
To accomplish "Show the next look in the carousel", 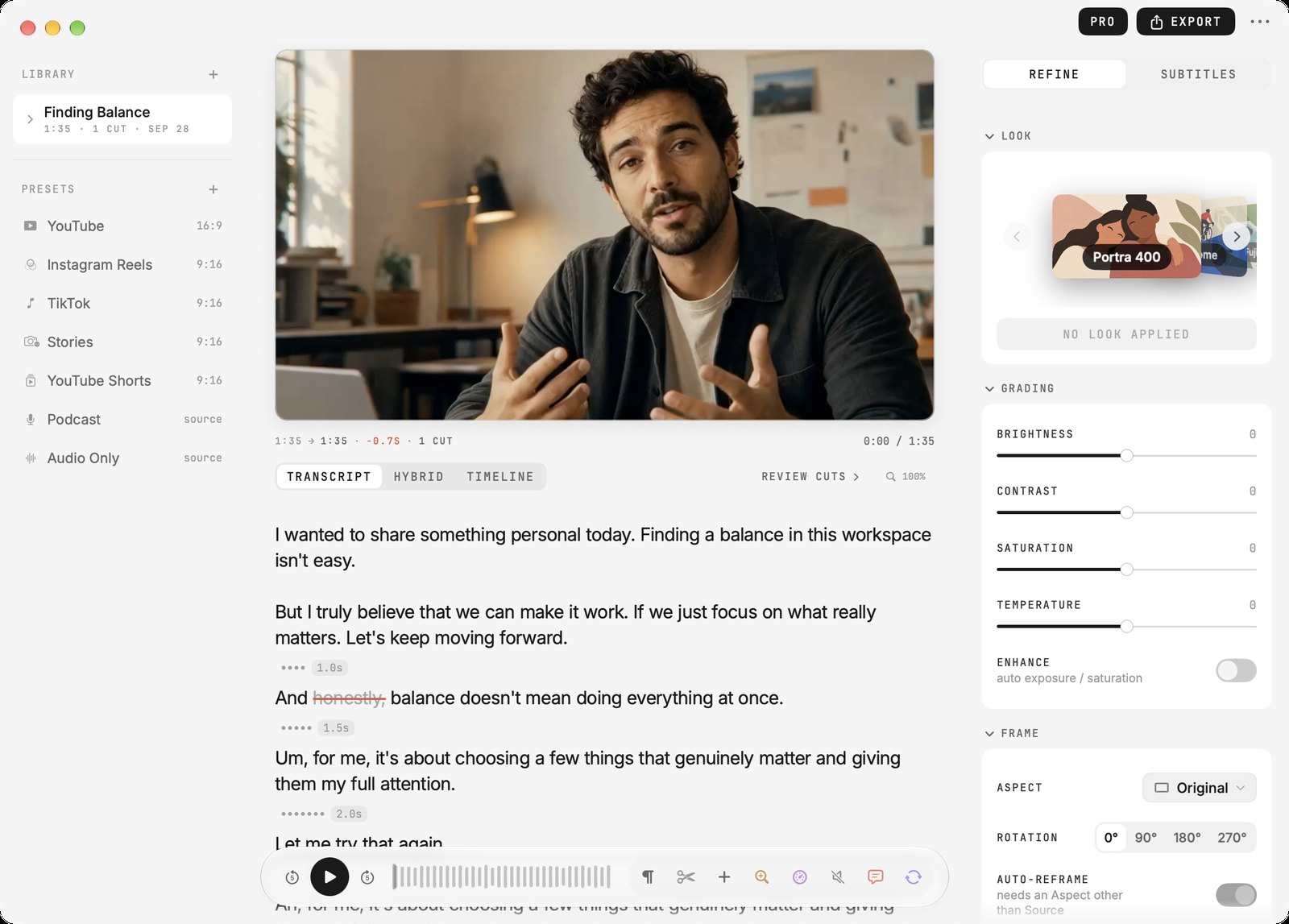I will coord(1237,237).
